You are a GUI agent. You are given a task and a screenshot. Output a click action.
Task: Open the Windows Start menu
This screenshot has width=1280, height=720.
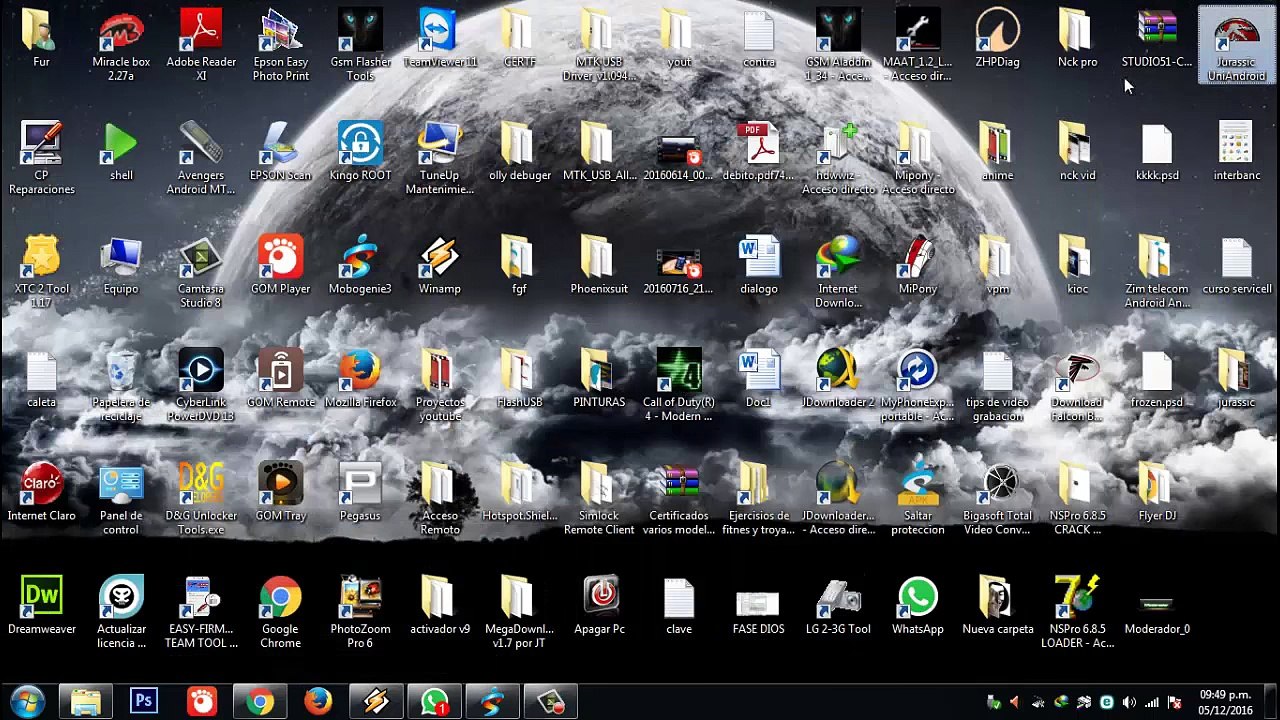[x=26, y=702]
